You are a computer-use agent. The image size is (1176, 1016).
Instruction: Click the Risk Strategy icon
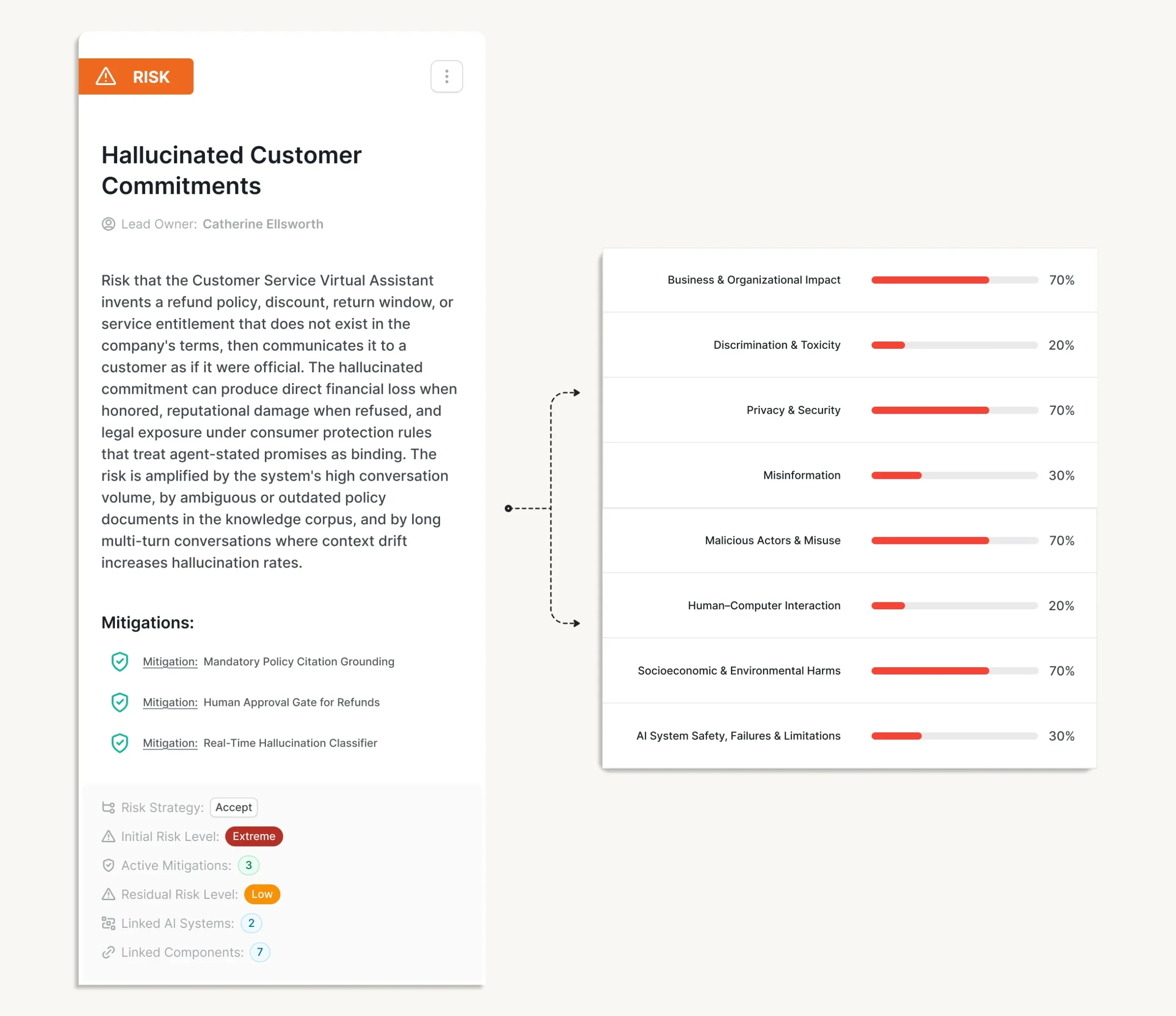click(108, 807)
